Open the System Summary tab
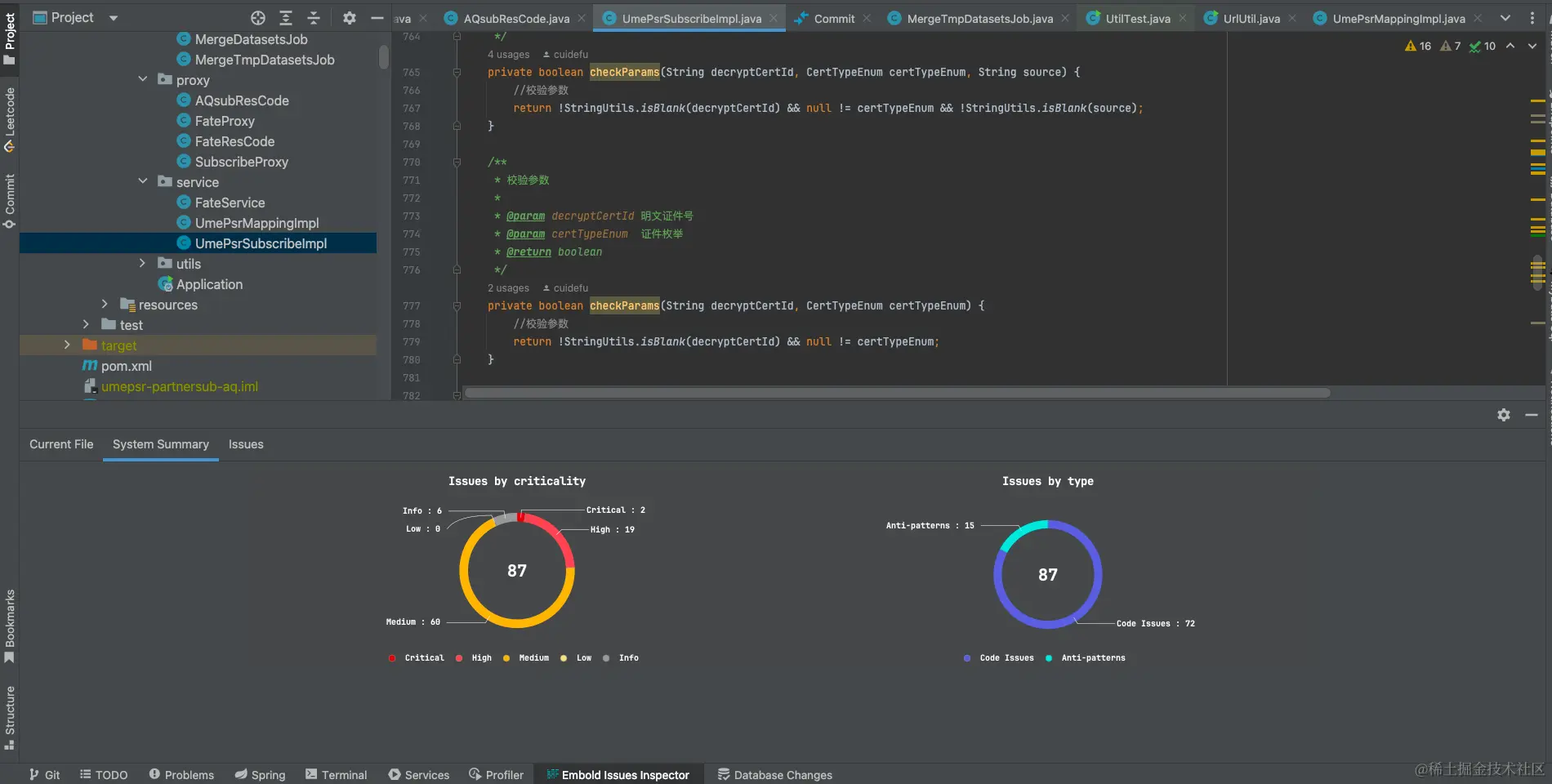Image resolution: width=1552 pixels, height=784 pixels. 161,444
